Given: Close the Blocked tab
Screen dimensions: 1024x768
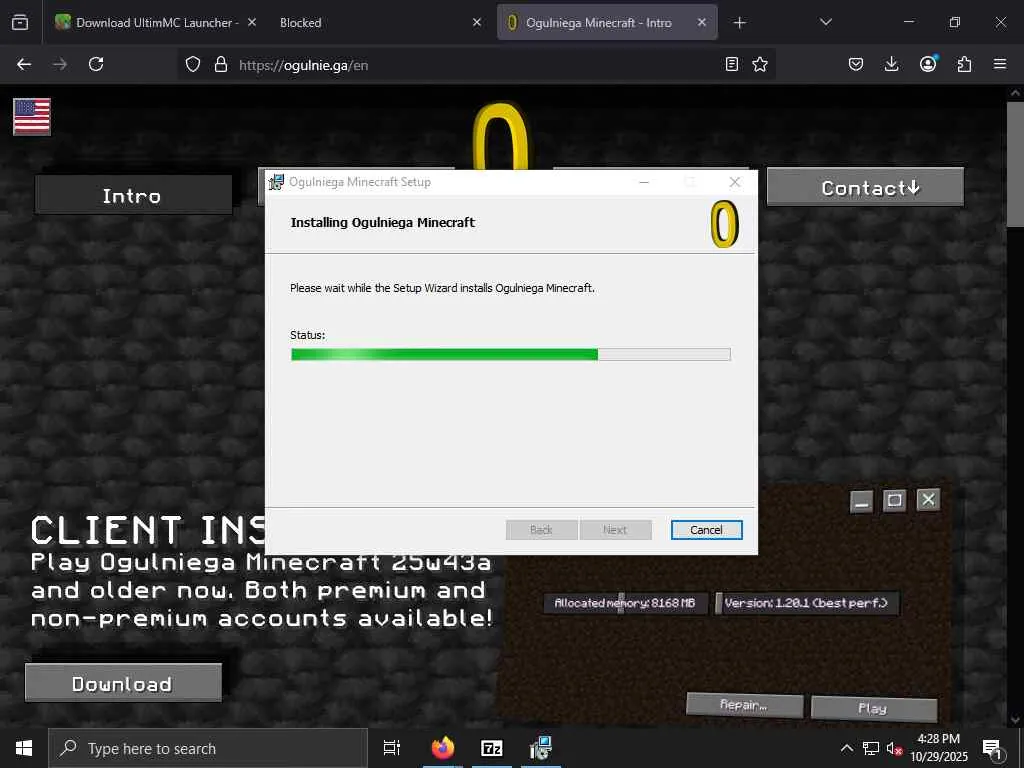Looking at the screenshot, I should [477, 22].
